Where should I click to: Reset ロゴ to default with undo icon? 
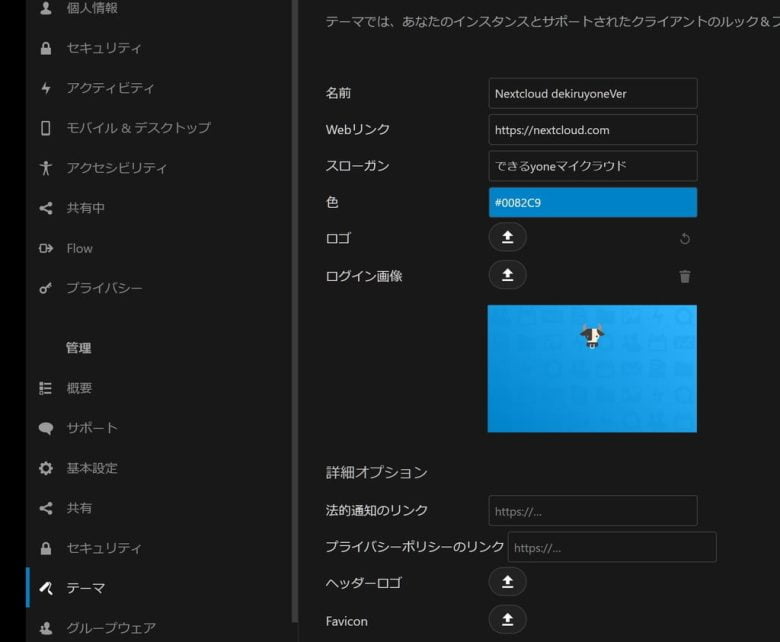685,239
